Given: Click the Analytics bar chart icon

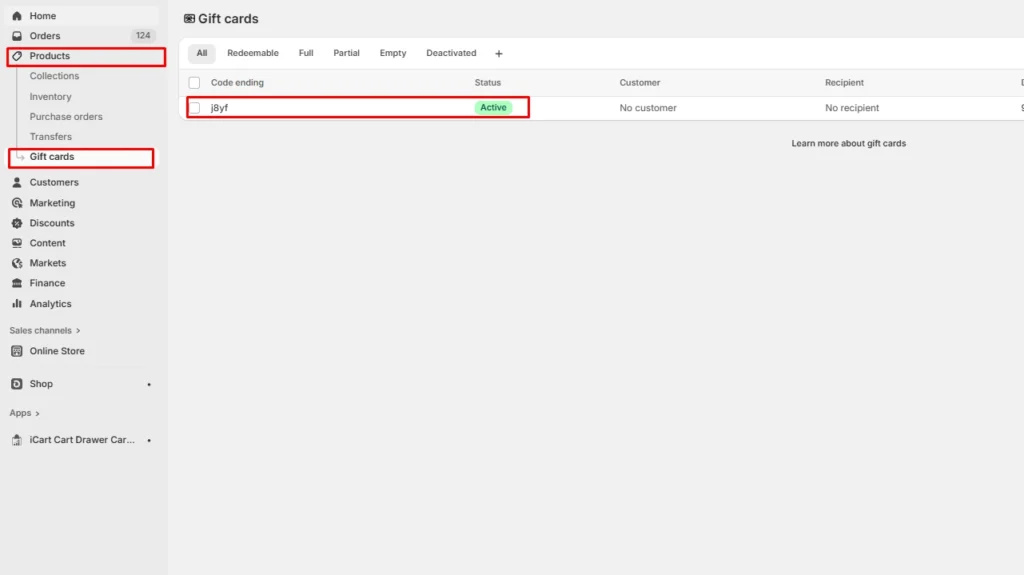Looking at the screenshot, I should coord(17,304).
